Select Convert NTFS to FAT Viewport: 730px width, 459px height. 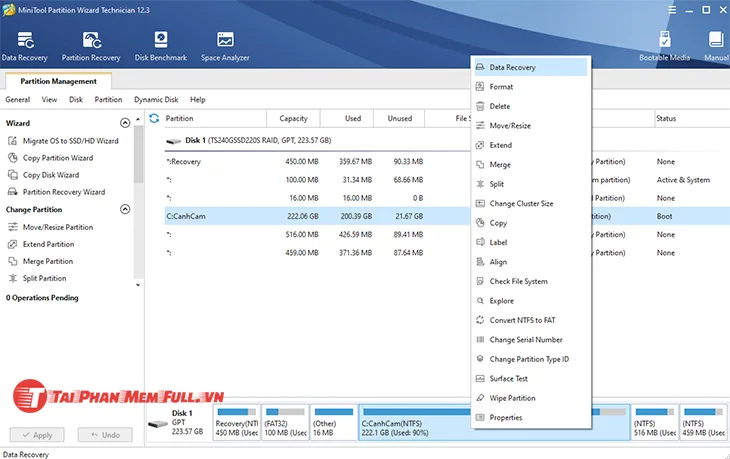531,320
